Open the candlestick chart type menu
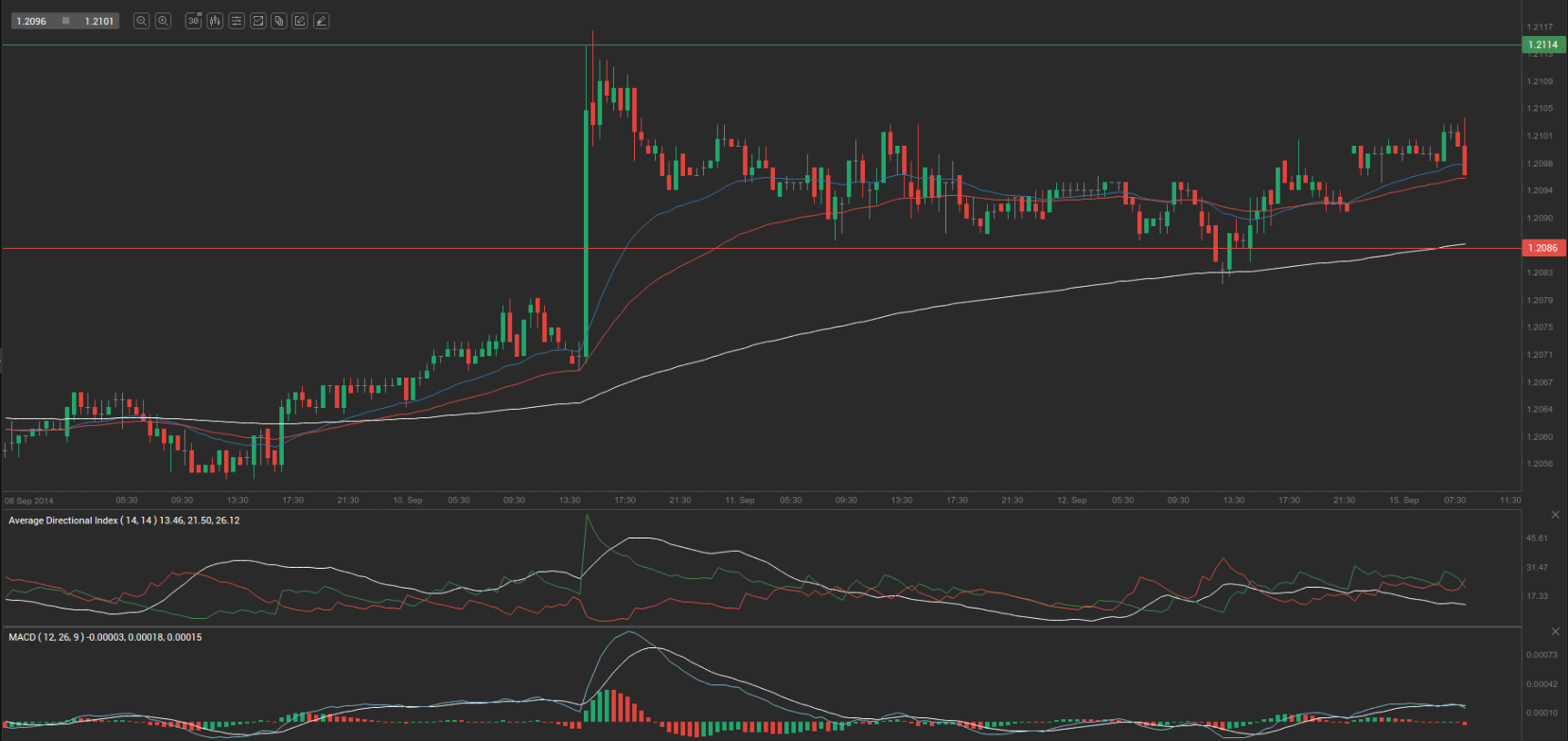The image size is (1568, 741). pyautogui.click(x=215, y=21)
